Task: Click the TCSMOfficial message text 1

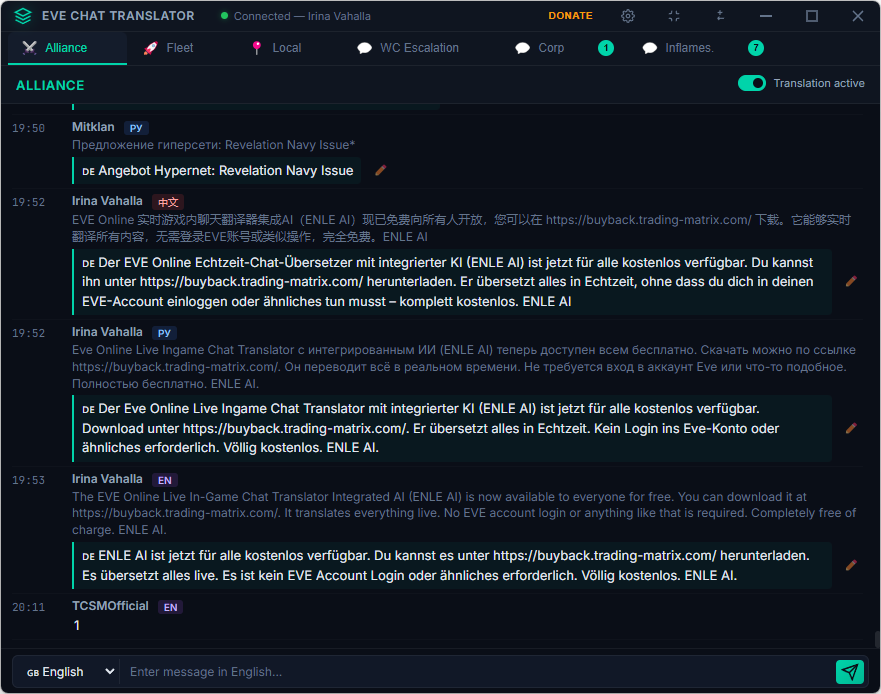Action: tap(76, 625)
